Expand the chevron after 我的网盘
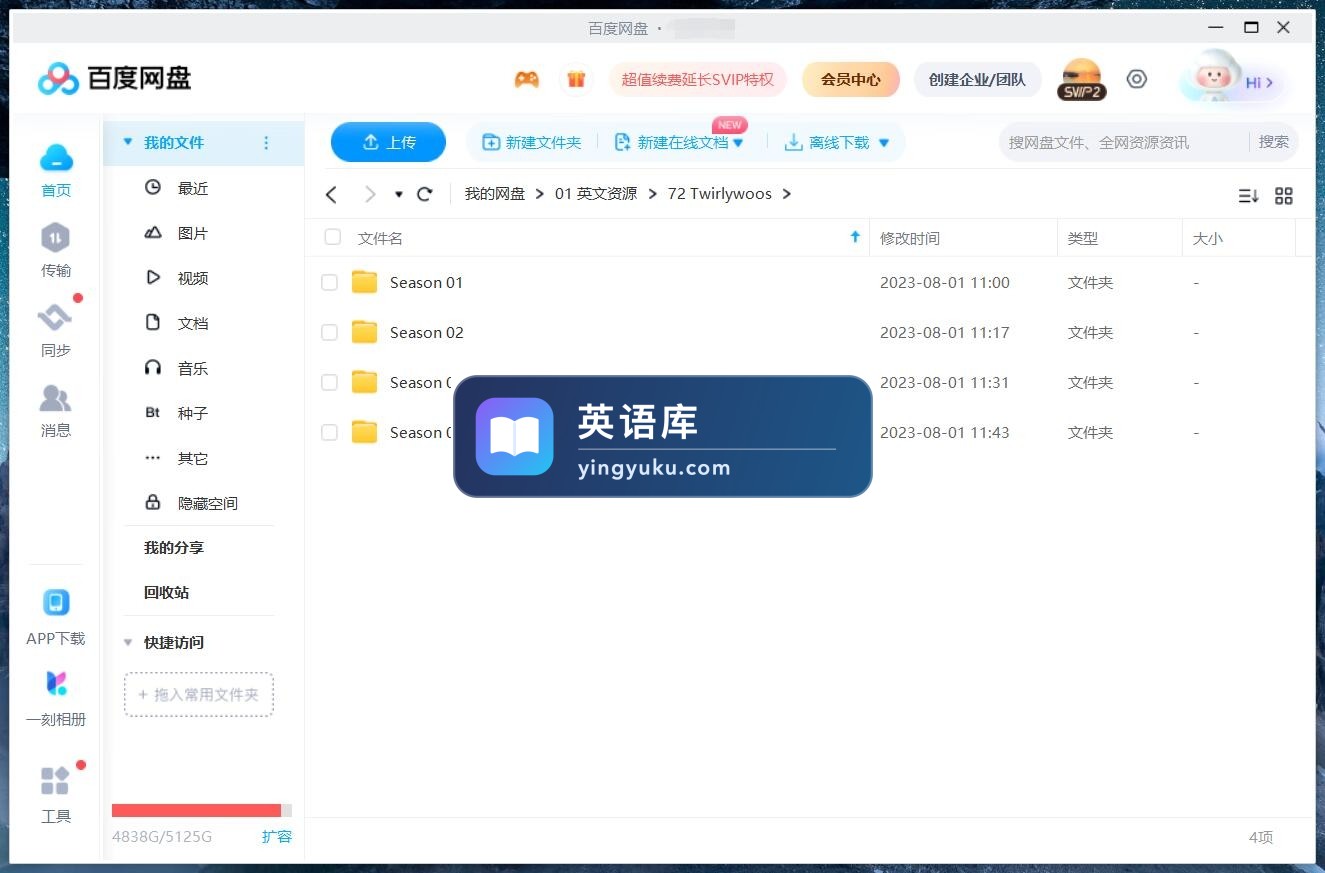The height and width of the screenshot is (873, 1325). coord(540,194)
